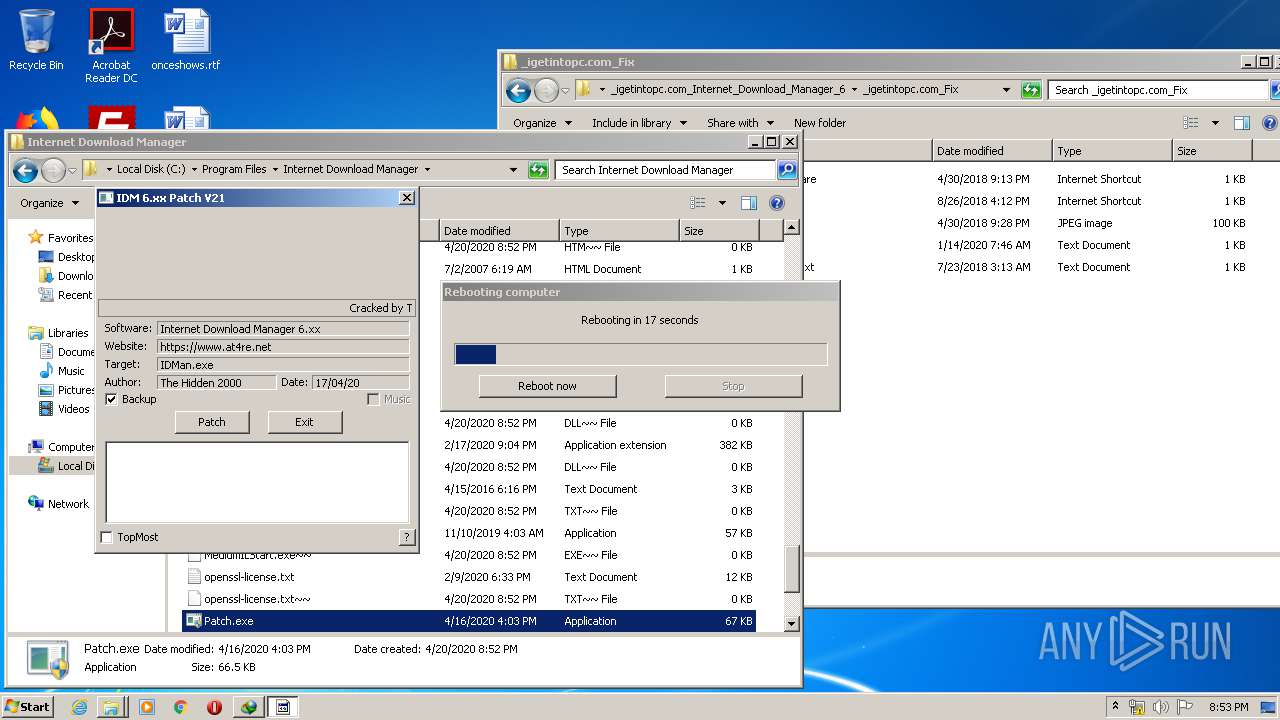Open help icon in Internet Download Manager explorer
1280x720 pixels.
pyautogui.click(x=776, y=203)
